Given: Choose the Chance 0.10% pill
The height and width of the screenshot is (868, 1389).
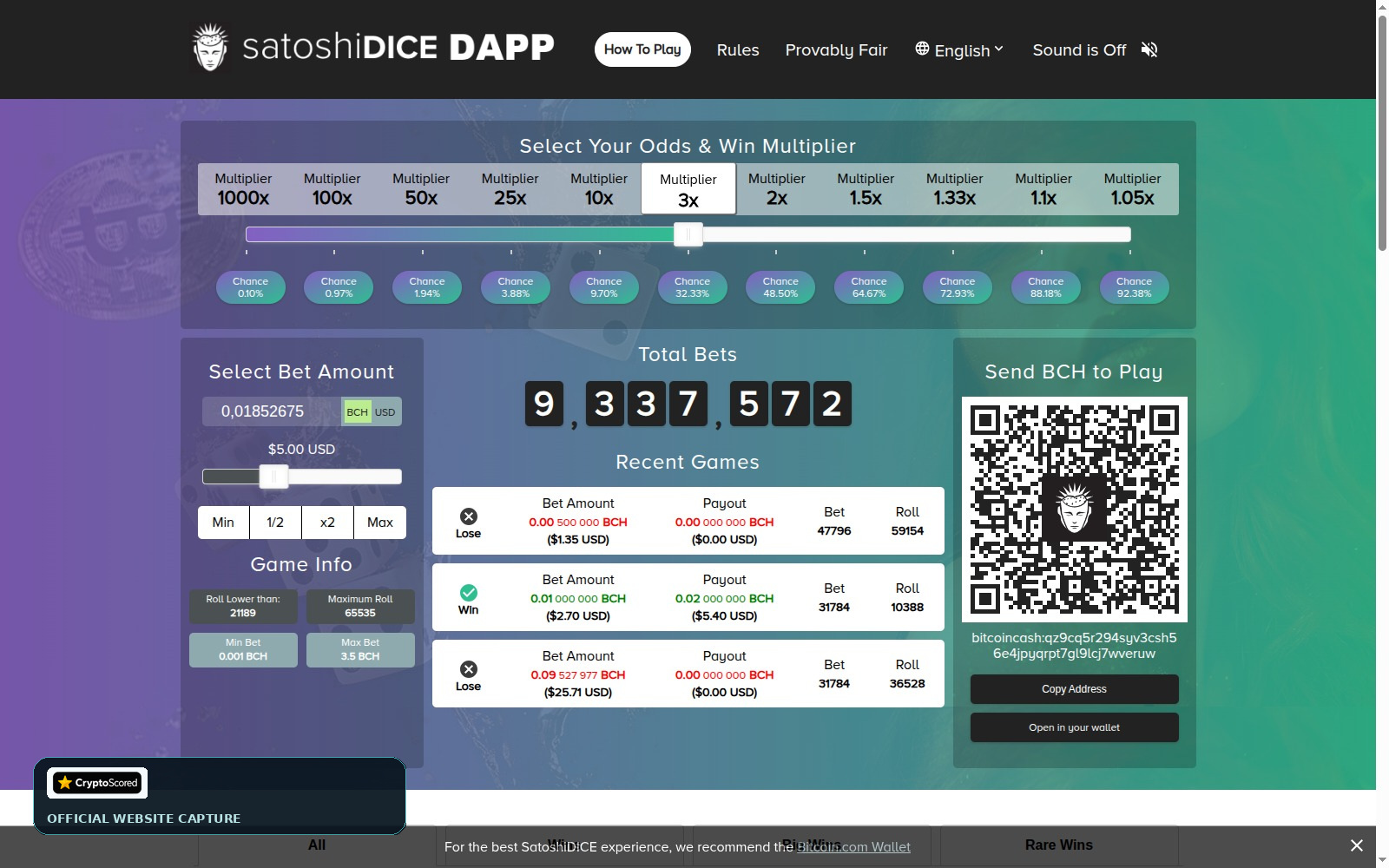Looking at the screenshot, I should coord(250,287).
